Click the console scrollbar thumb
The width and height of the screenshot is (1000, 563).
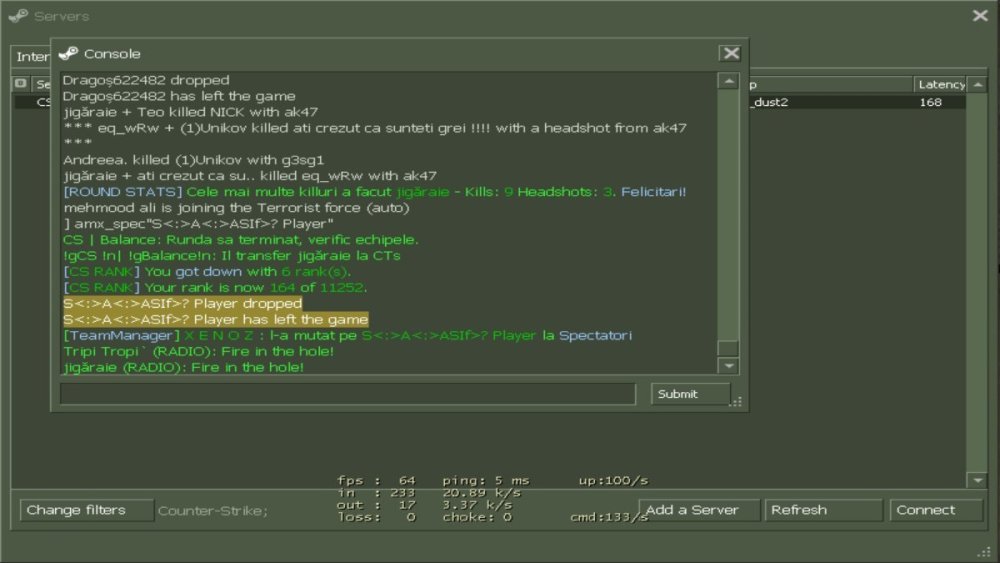728,348
